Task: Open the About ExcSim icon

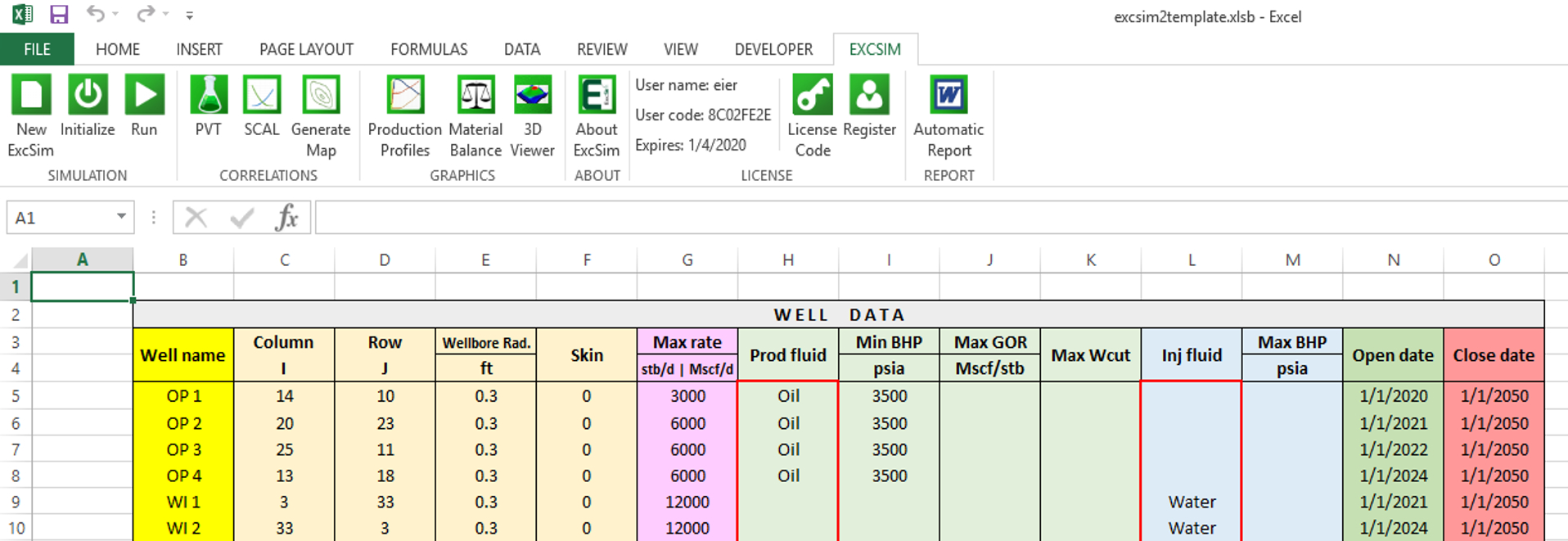Action: (x=597, y=95)
